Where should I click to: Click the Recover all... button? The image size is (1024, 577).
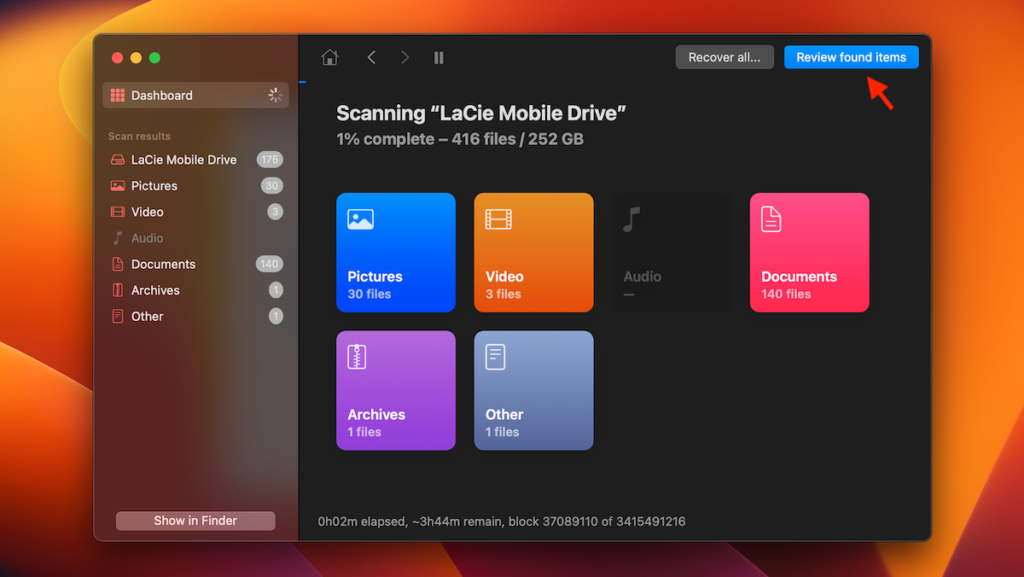point(724,57)
